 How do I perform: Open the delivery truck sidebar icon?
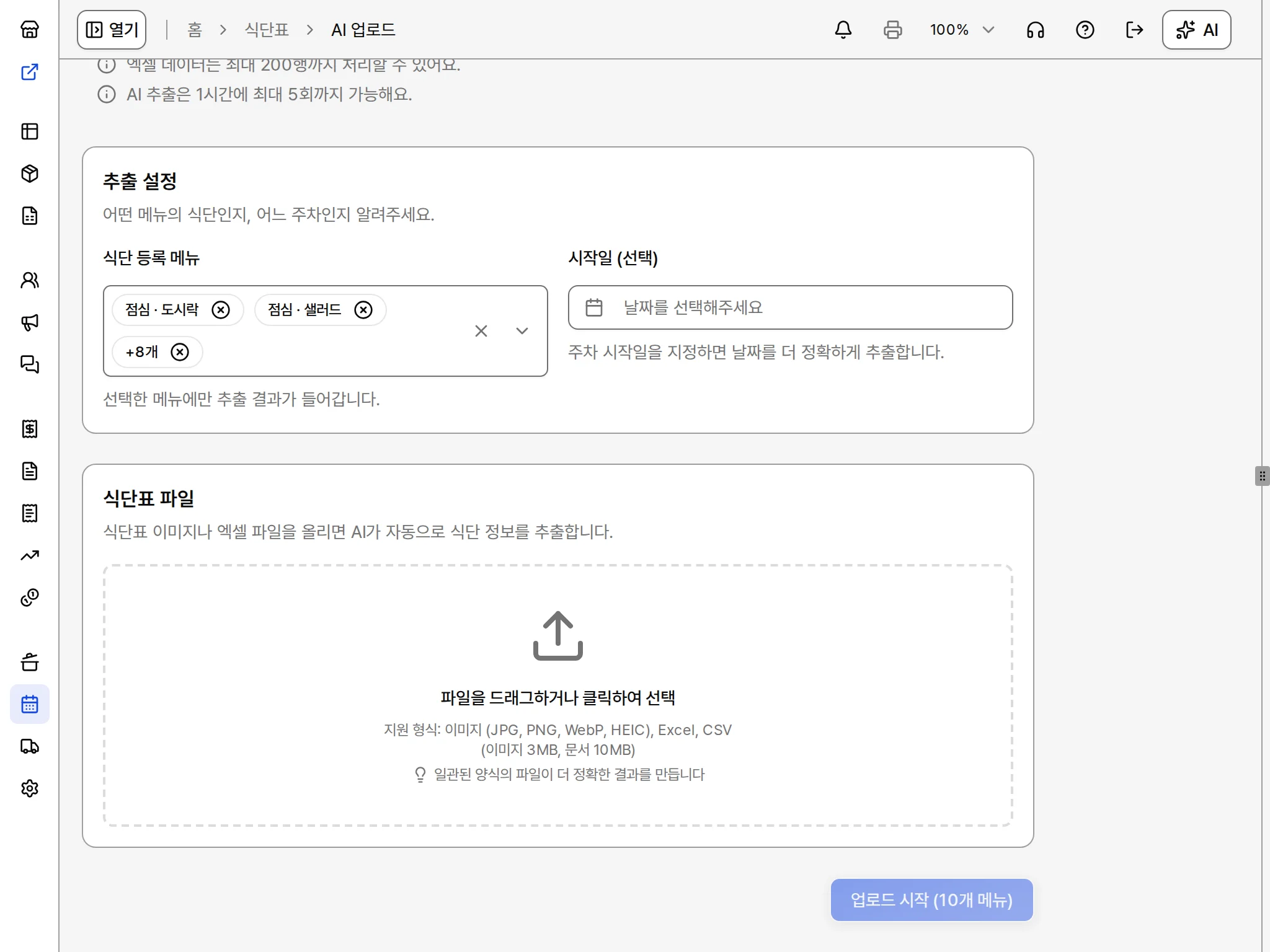30,746
